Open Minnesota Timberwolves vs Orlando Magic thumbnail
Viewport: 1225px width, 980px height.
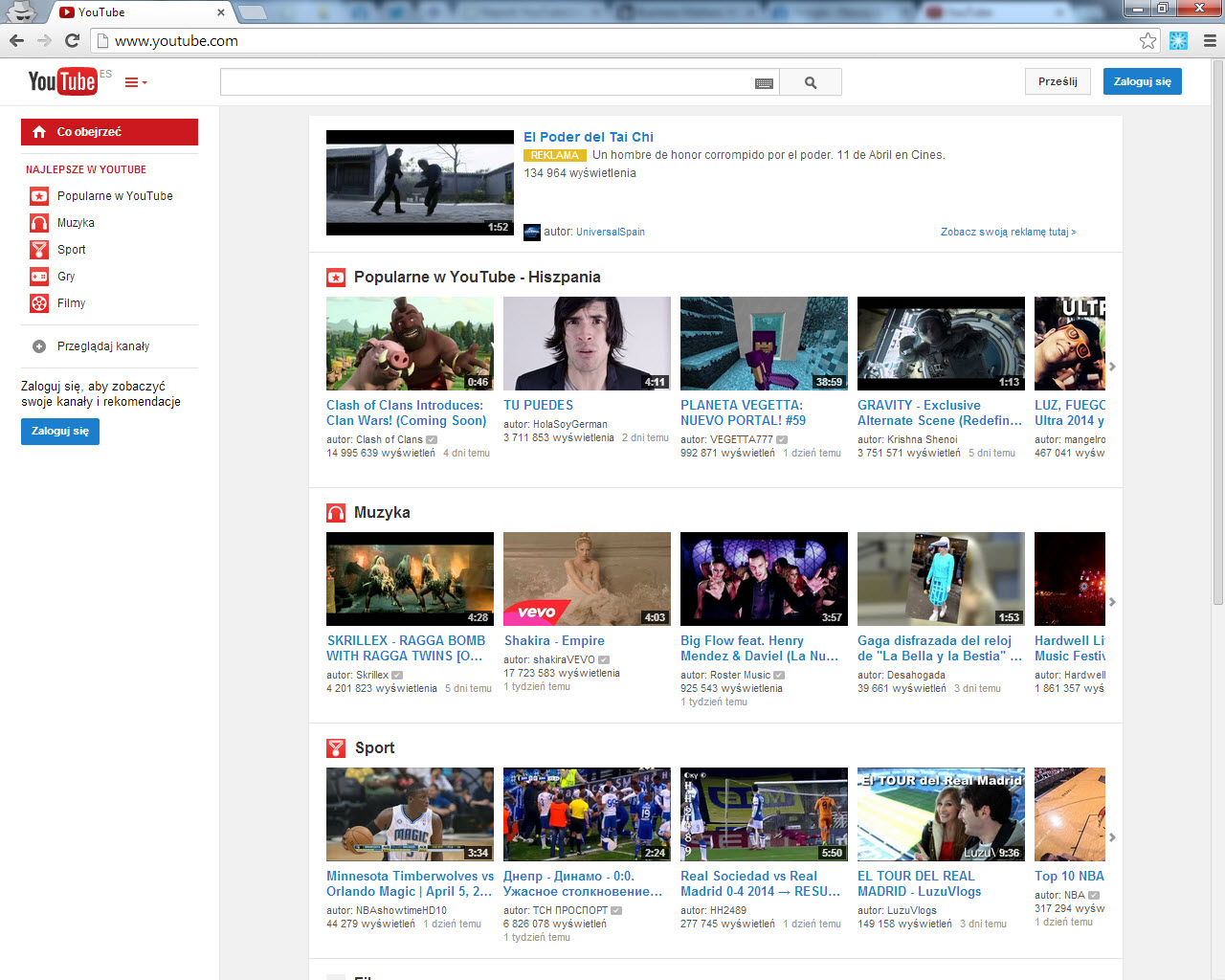point(410,814)
